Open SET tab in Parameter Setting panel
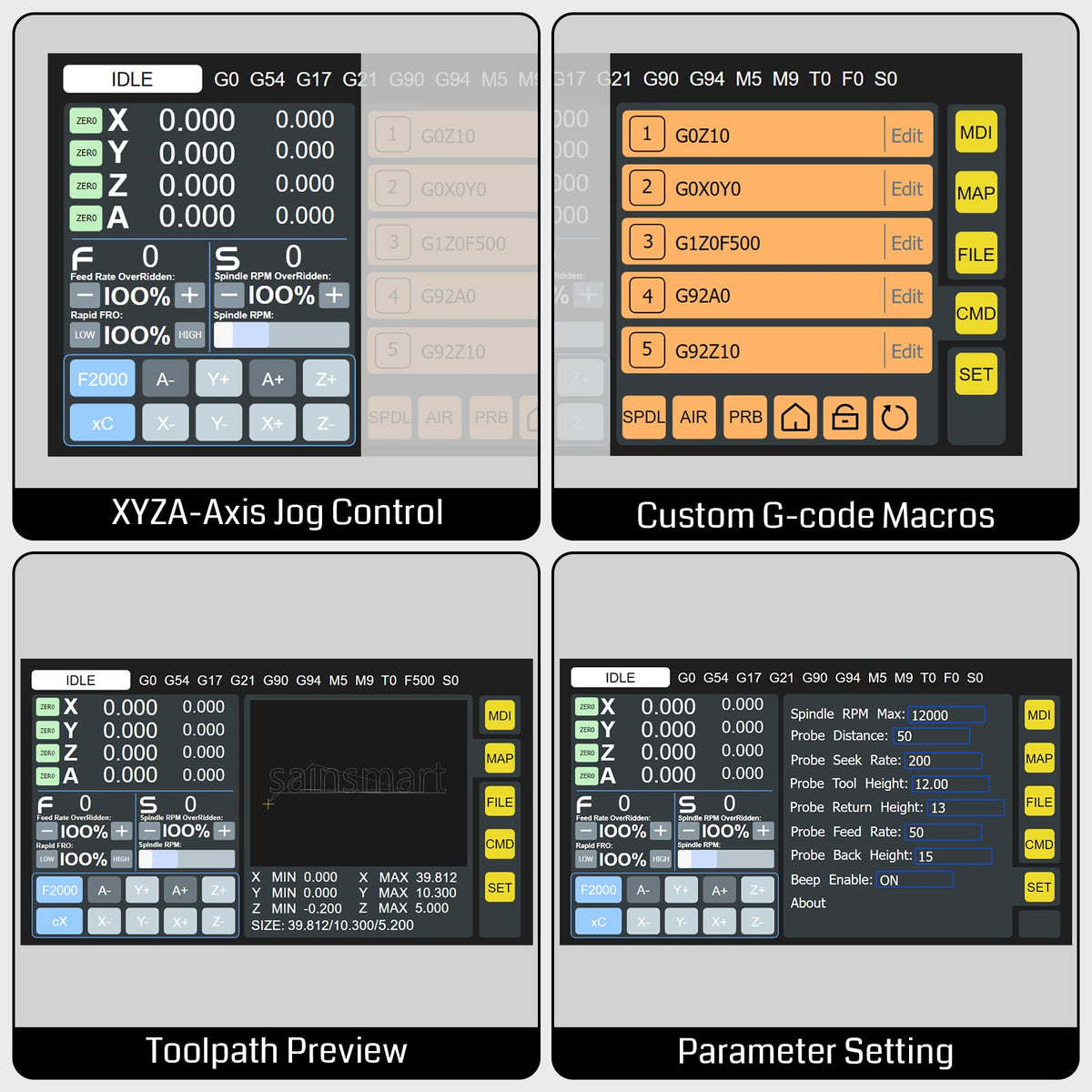1092x1092 pixels. (x=1039, y=887)
